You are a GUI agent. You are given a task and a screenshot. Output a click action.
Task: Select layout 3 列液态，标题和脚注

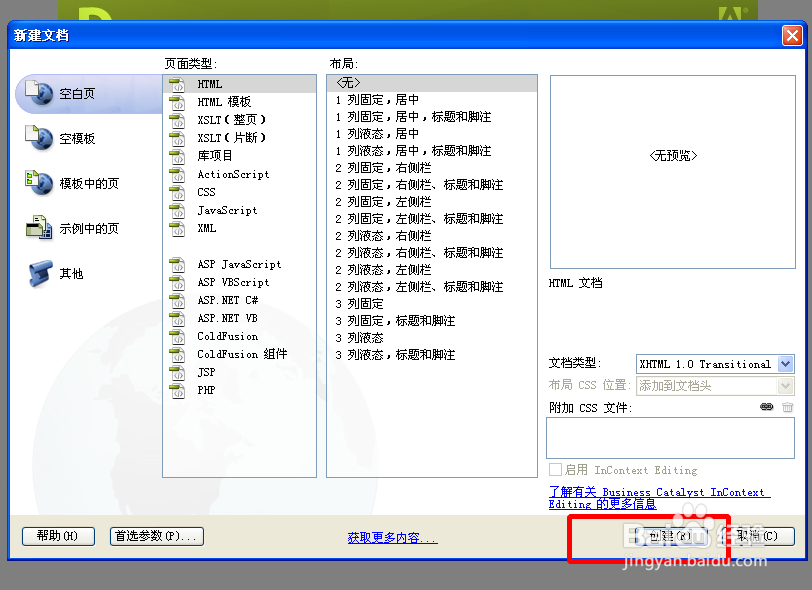click(x=432, y=355)
